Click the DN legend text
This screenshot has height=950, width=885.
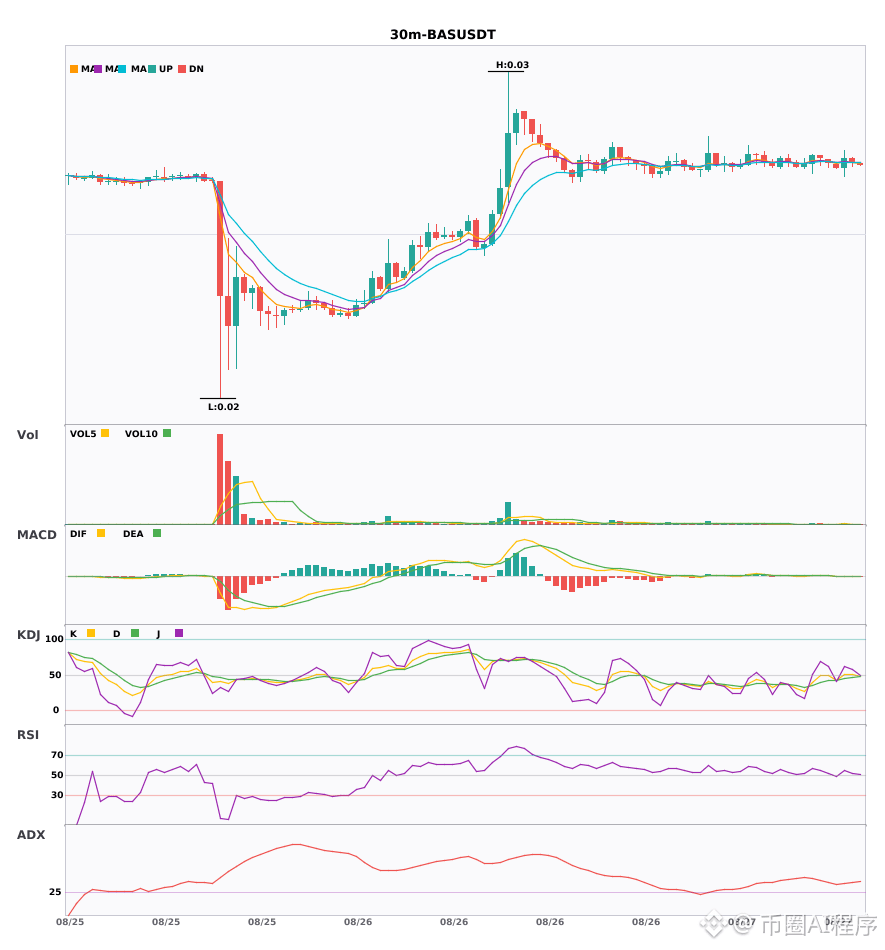[196, 69]
